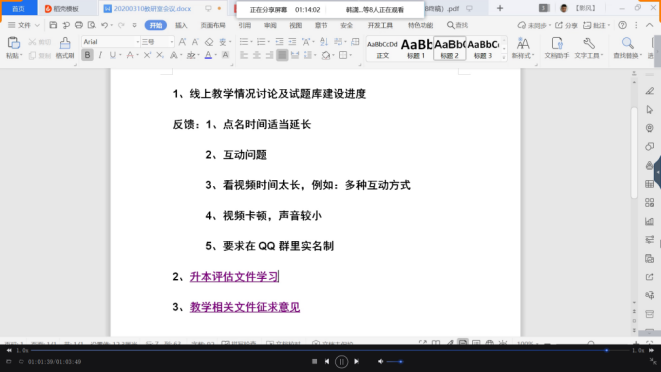Pause the video with the playback button
Viewport: 661px width, 372px height.
coord(341,361)
